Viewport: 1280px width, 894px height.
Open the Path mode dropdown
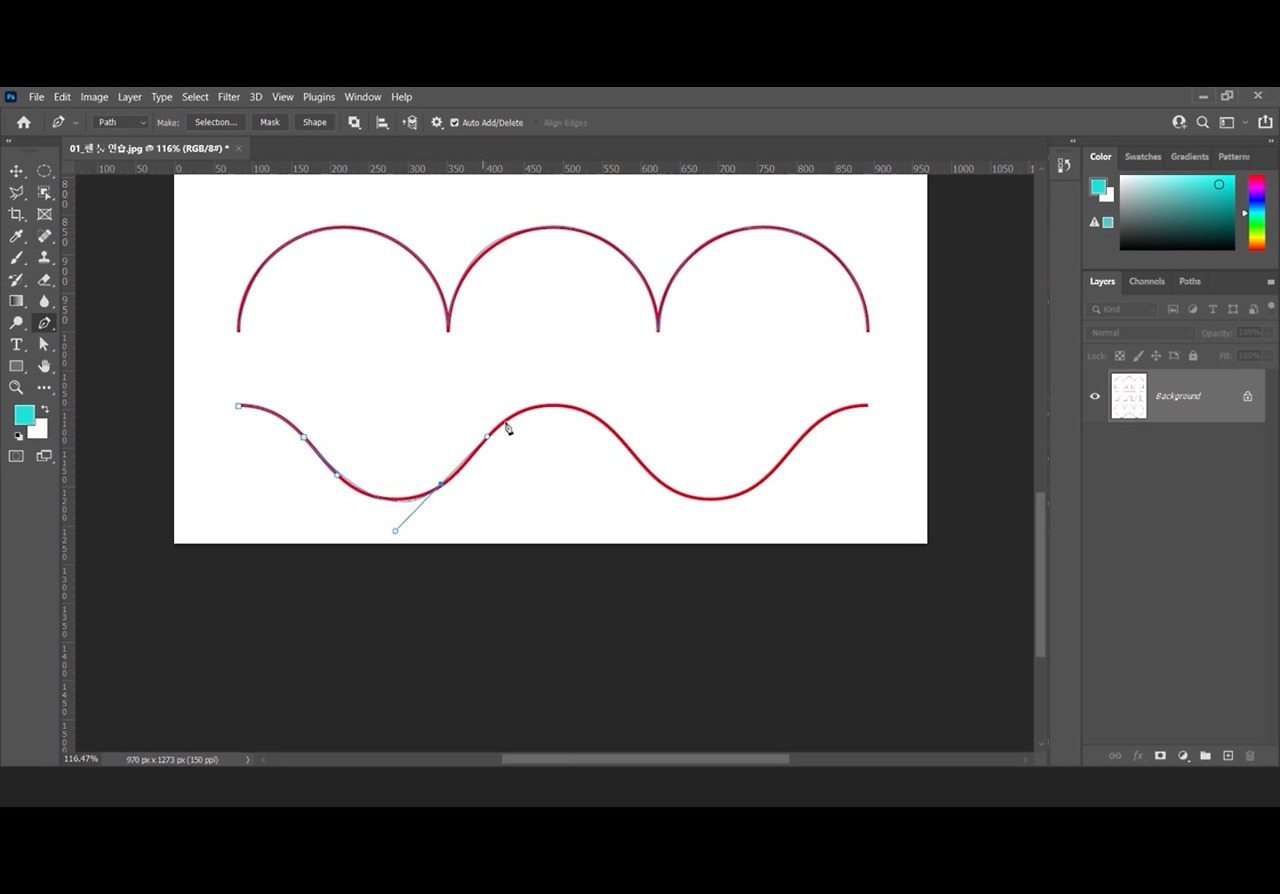pos(121,122)
